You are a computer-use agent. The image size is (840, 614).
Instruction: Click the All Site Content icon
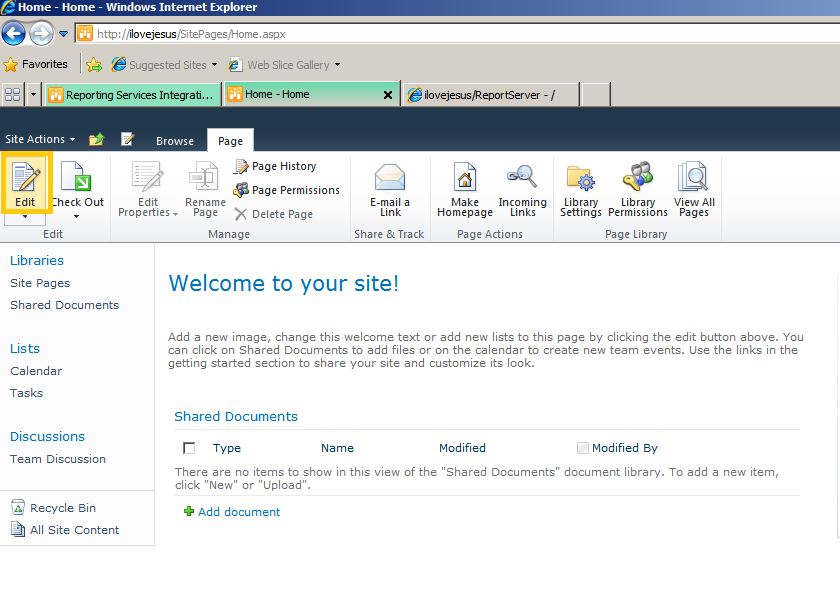[x=18, y=530]
